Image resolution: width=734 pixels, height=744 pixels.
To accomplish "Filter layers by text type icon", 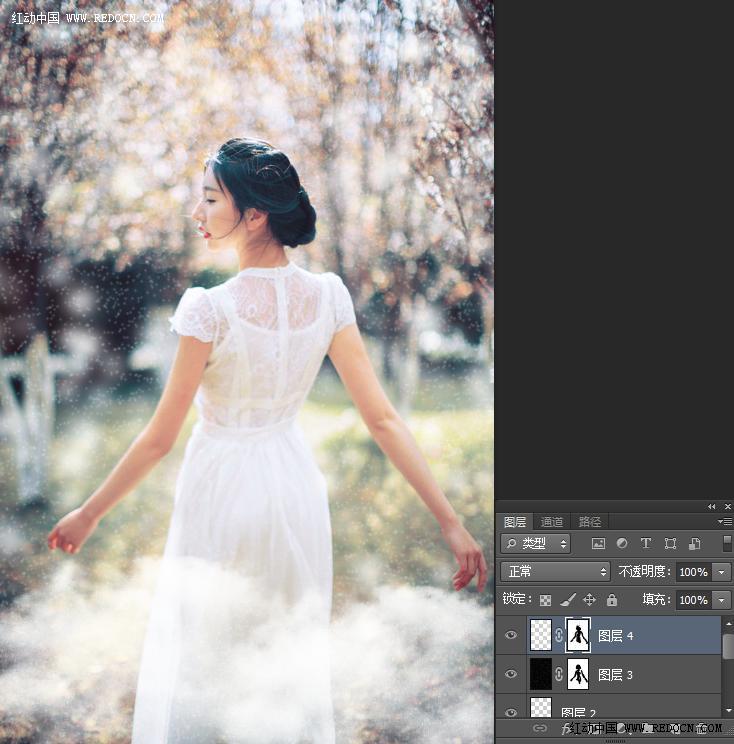I will (645, 544).
